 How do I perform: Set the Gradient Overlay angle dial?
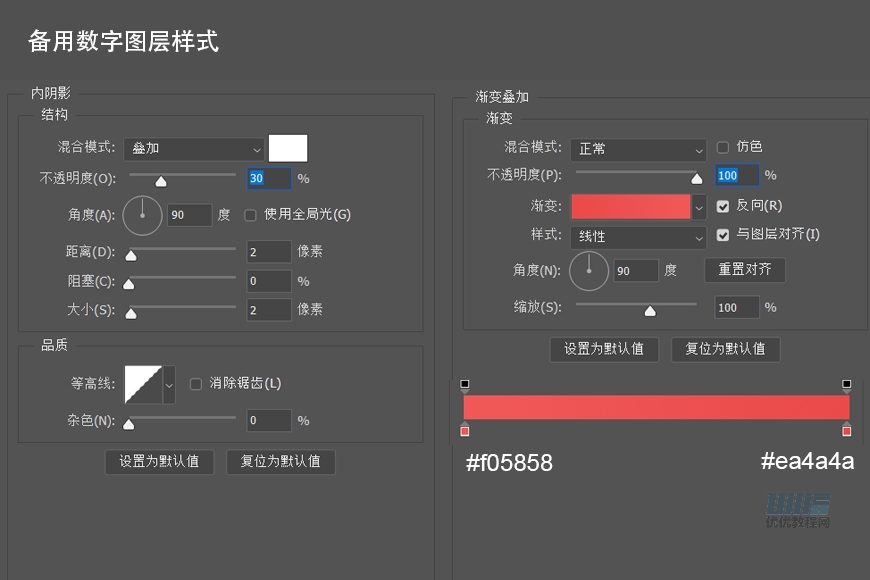[589, 270]
